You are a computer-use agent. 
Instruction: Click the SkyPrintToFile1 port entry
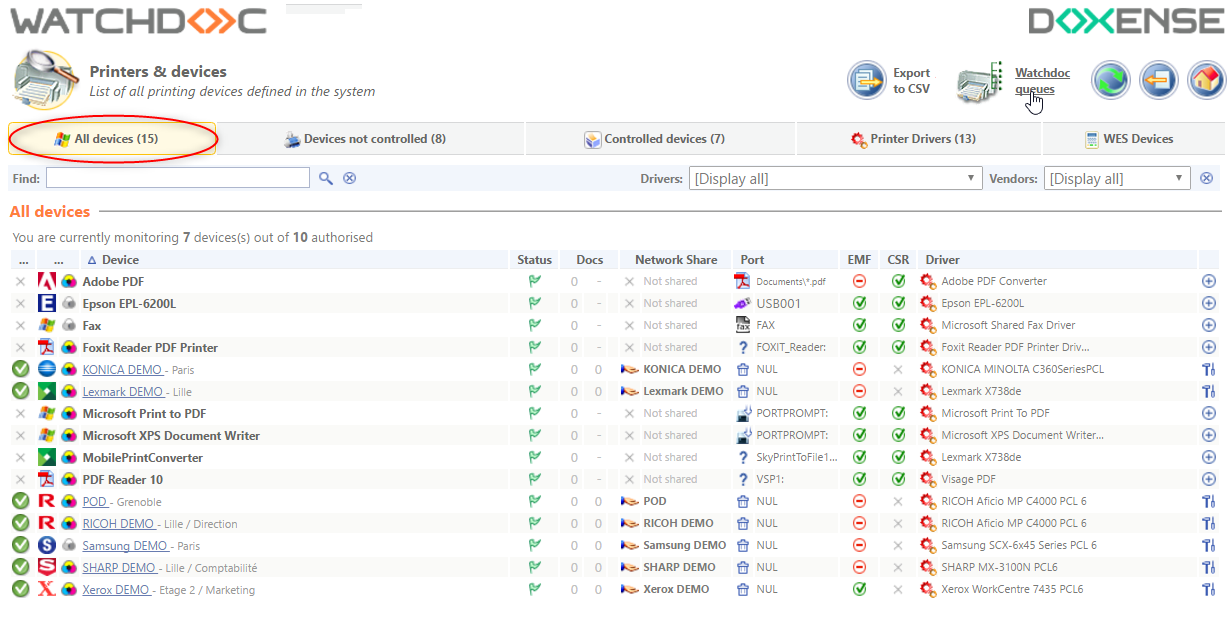pyautogui.click(x=797, y=458)
